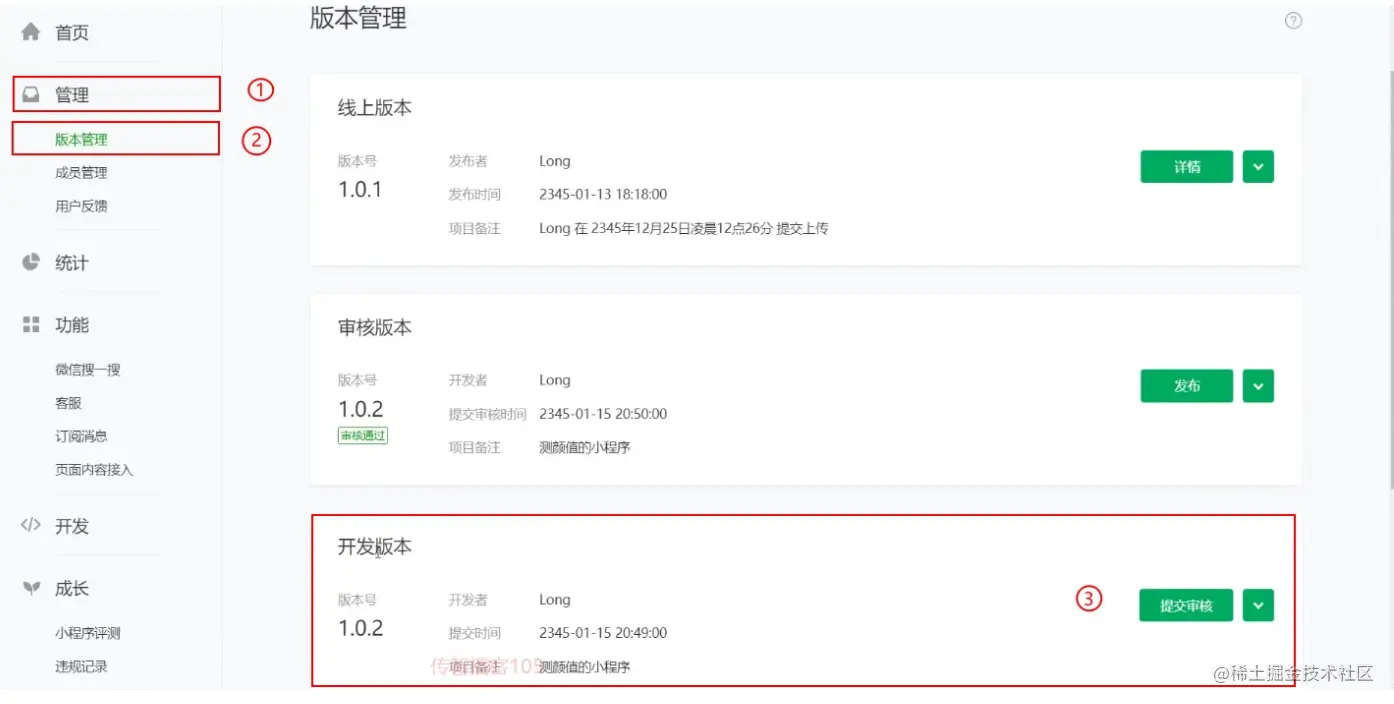Viewport: 1394px width, 704px height.
Task: Click the sprout icon beside 成长
Action: click(31, 589)
